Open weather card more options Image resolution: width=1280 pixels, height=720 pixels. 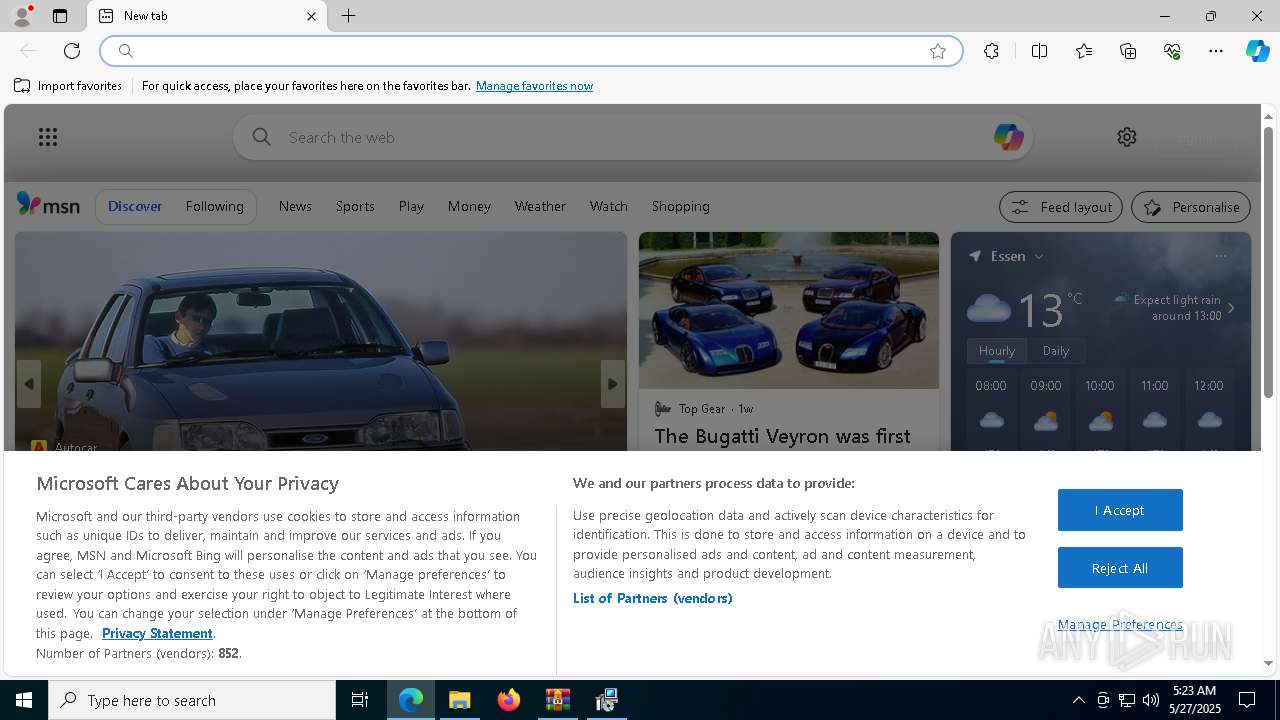(1220, 256)
